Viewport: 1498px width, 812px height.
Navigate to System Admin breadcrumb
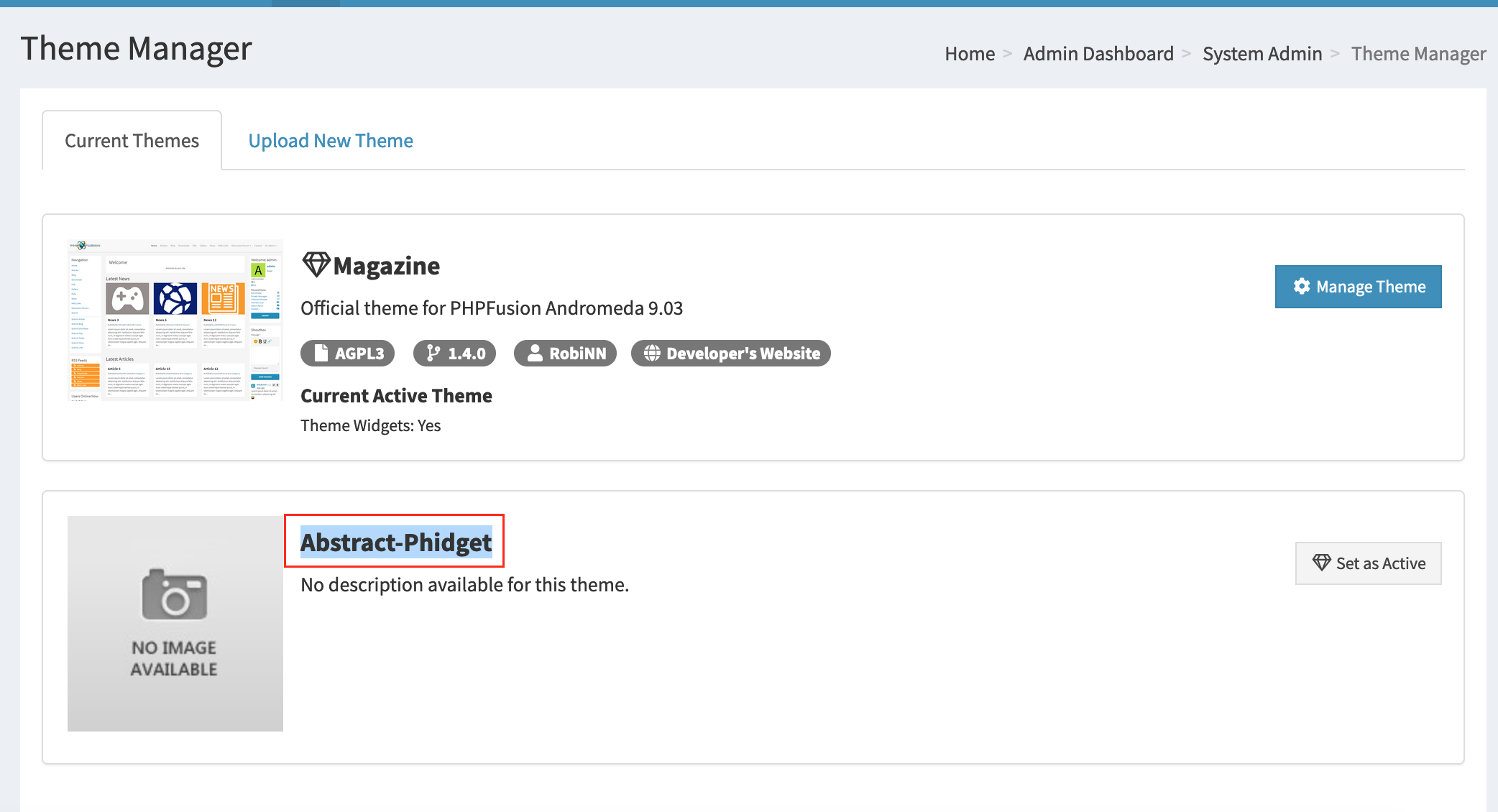pyautogui.click(x=1262, y=54)
